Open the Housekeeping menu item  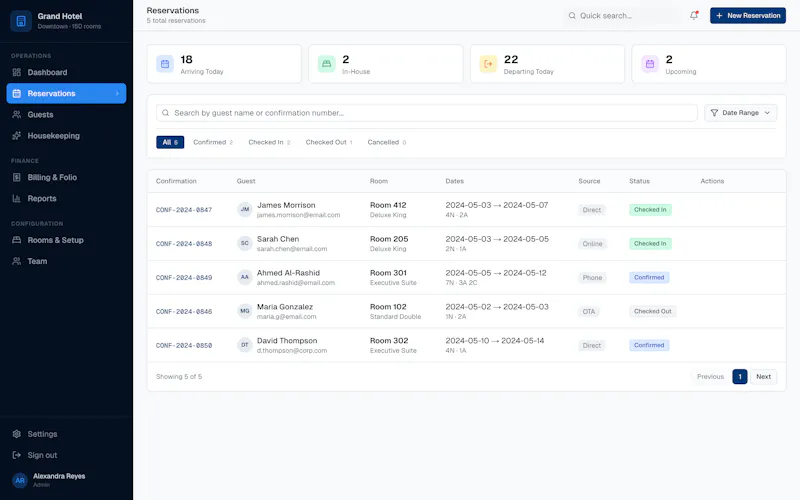coord(66,136)
